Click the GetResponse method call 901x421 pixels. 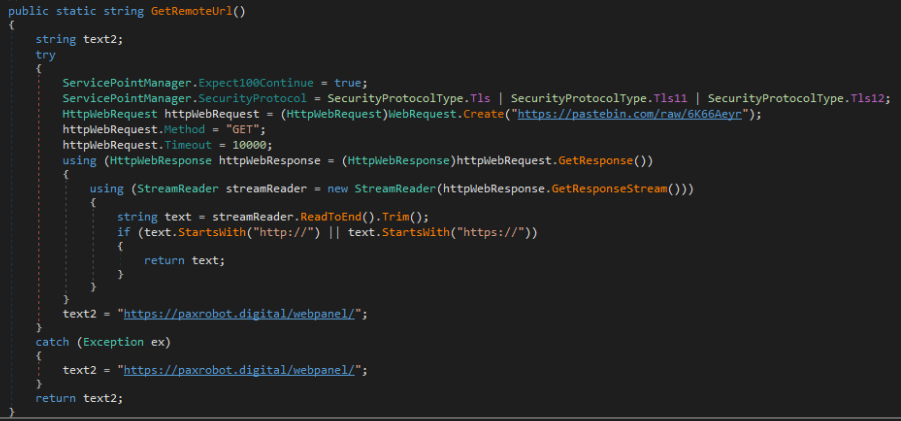tap(595, 160)
